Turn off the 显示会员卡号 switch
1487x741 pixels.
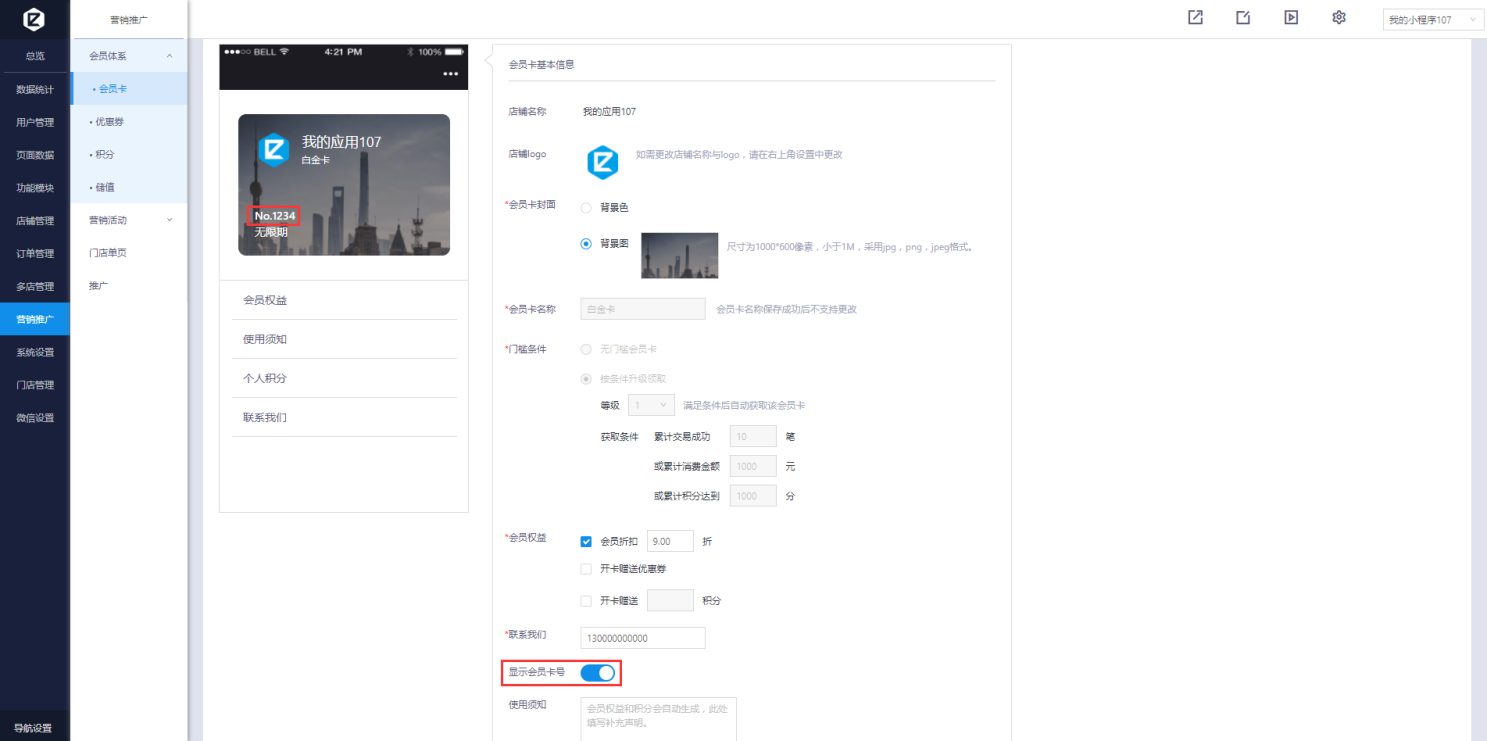coord(597,673)
